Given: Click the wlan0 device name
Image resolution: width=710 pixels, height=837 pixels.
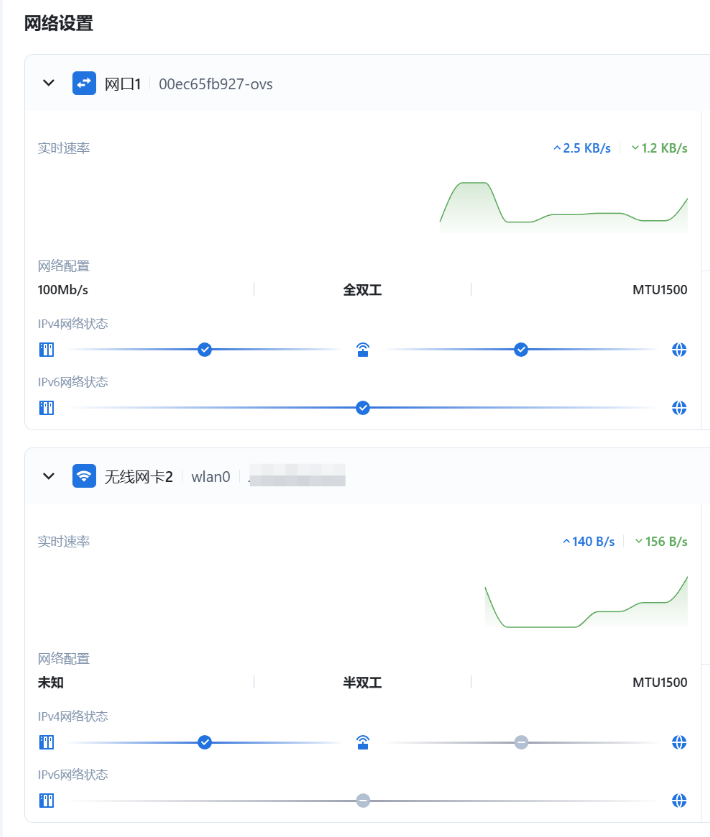Looking at the screenshot, I should point(211,477).
